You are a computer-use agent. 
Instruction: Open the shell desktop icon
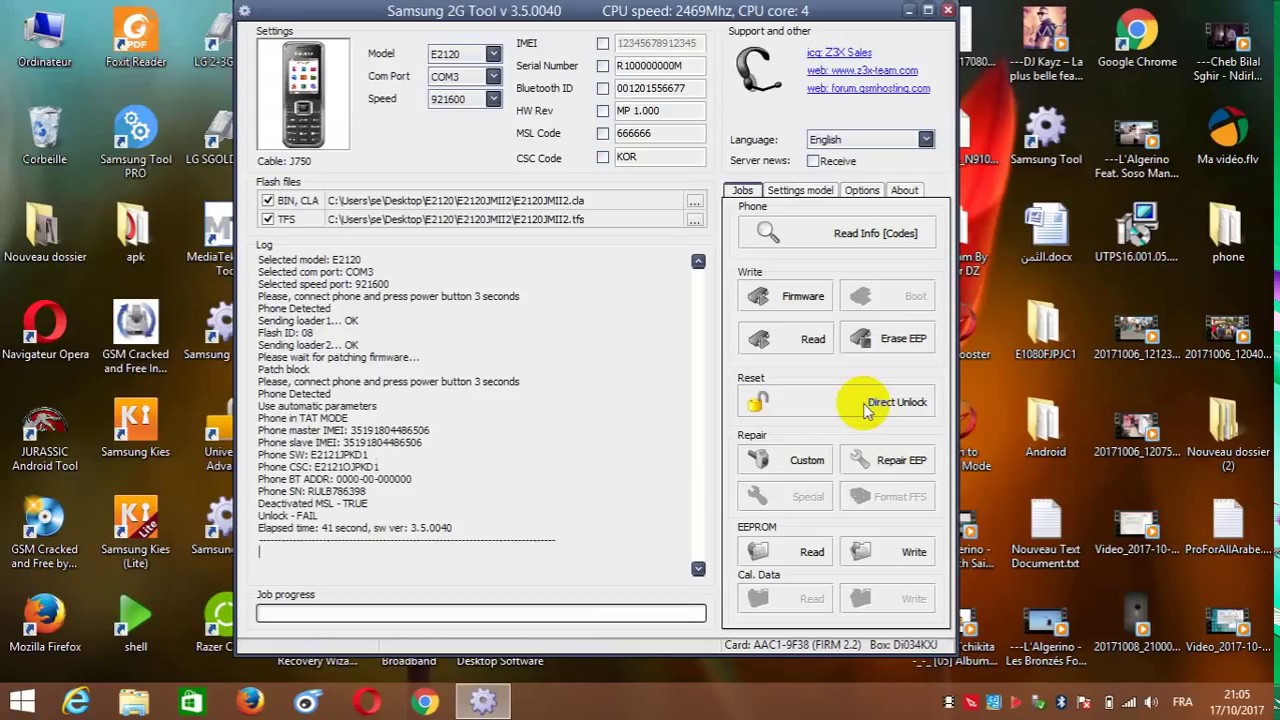135,623
